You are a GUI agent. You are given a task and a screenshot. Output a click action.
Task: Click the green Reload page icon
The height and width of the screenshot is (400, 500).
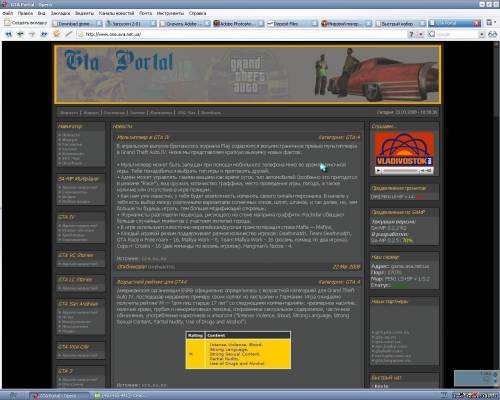[20, 34]
